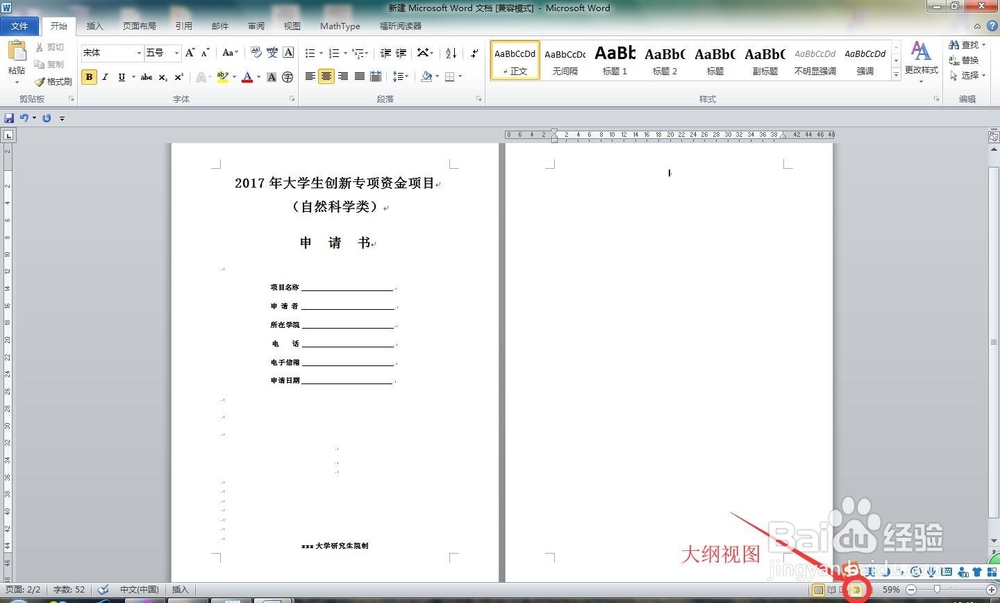This screenshot has height=603, width=1000.
Task: Switch to the MathType tab
Action: click(340, 26)
